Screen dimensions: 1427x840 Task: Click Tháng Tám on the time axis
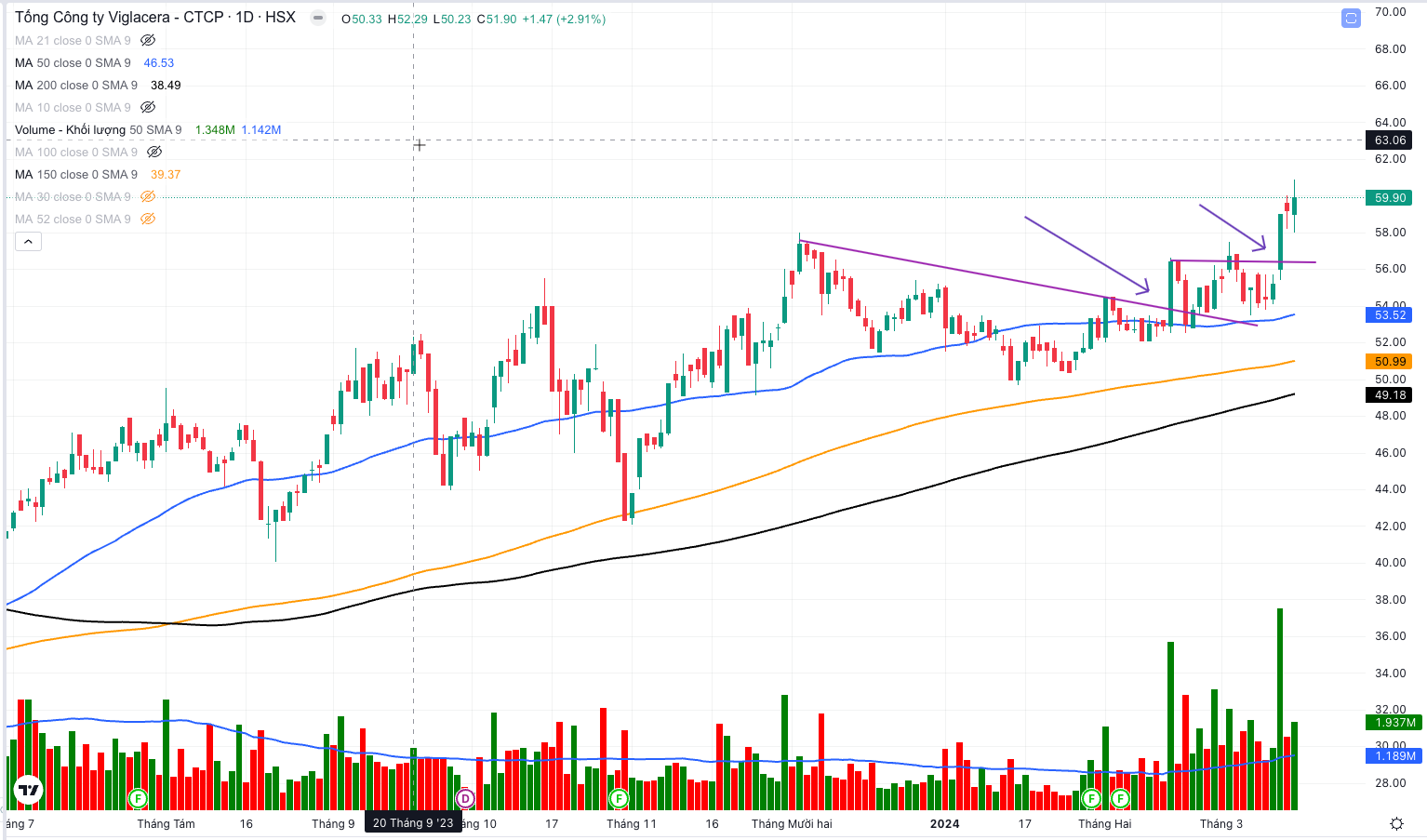click(x=166, y=824)
